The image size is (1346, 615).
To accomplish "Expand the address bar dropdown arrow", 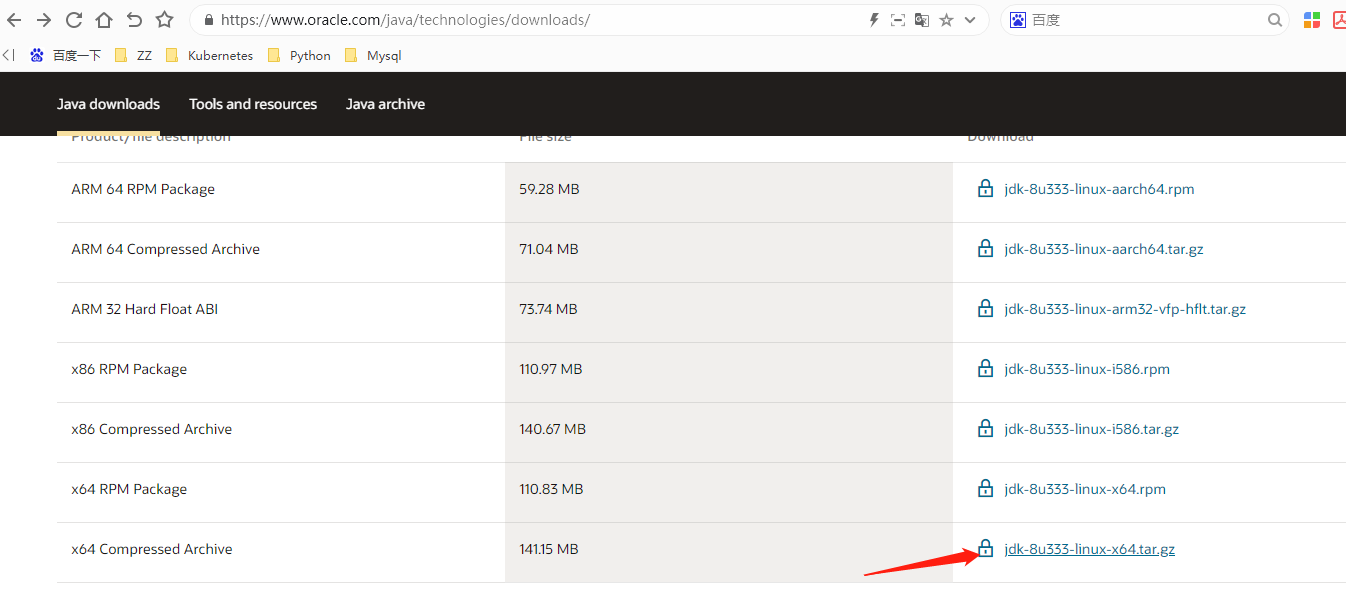I will [x=970, y=20].
